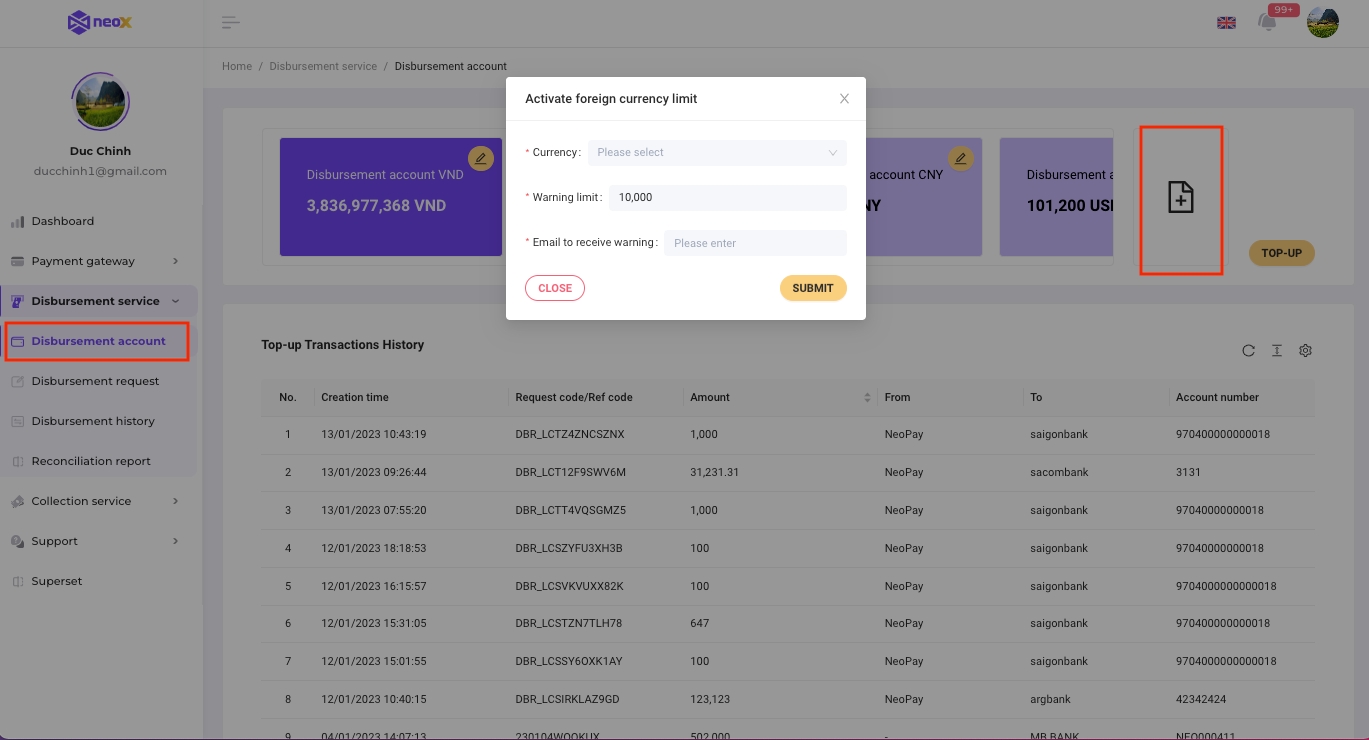
Task: Open Disbursement request in sidebar
Action: [x=95, y=381]
